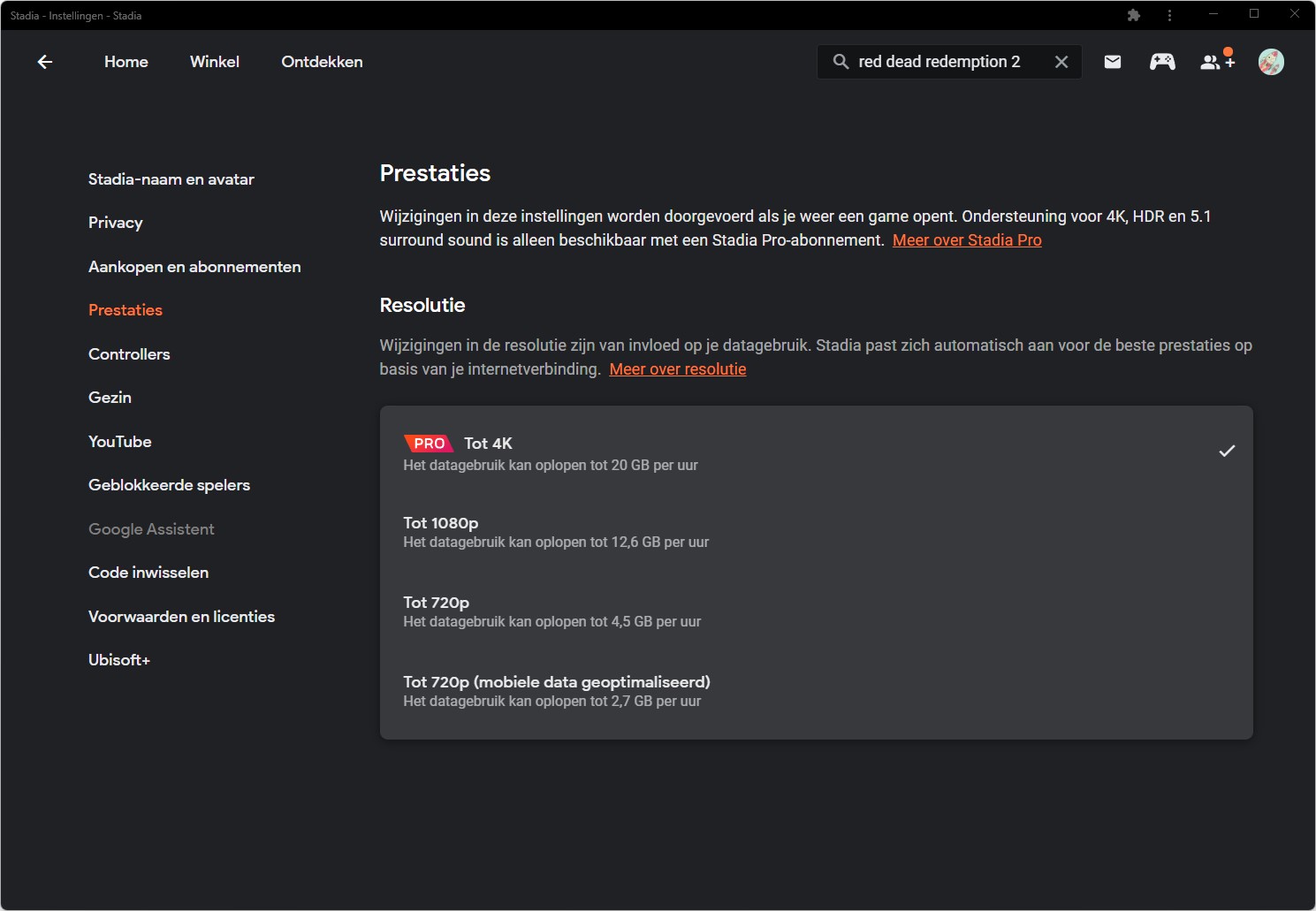The width and height of the screenshot is (1316, 911).
Task: Minimize the Stadia window
Action: tap(1213, 14)
